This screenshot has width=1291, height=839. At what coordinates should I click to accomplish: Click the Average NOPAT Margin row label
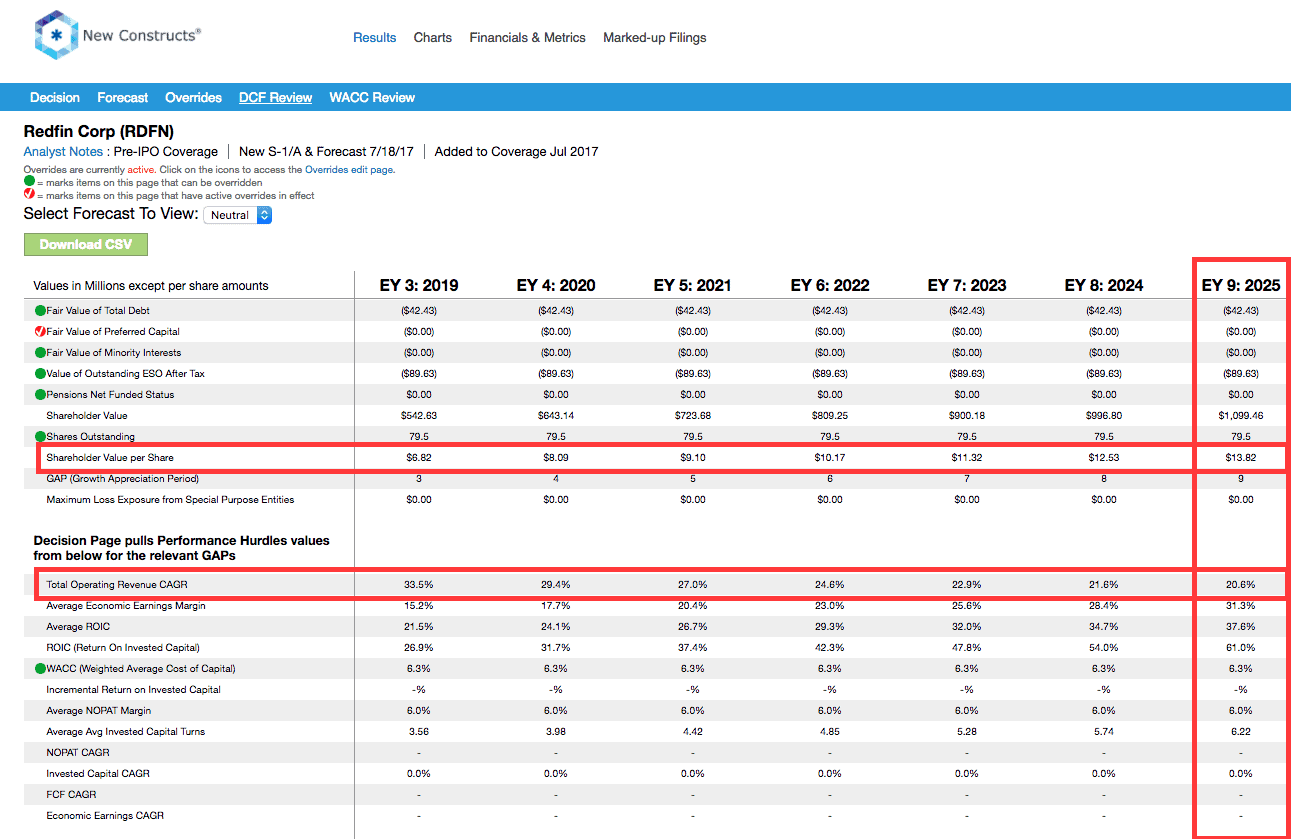(99, 710)
